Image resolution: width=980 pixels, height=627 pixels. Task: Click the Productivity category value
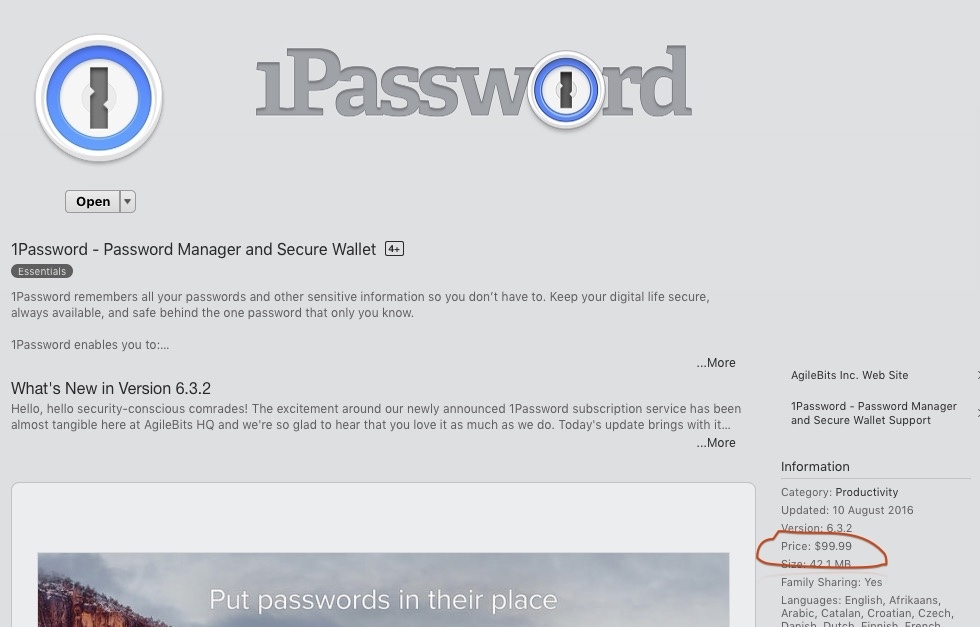tap(866, 492)
